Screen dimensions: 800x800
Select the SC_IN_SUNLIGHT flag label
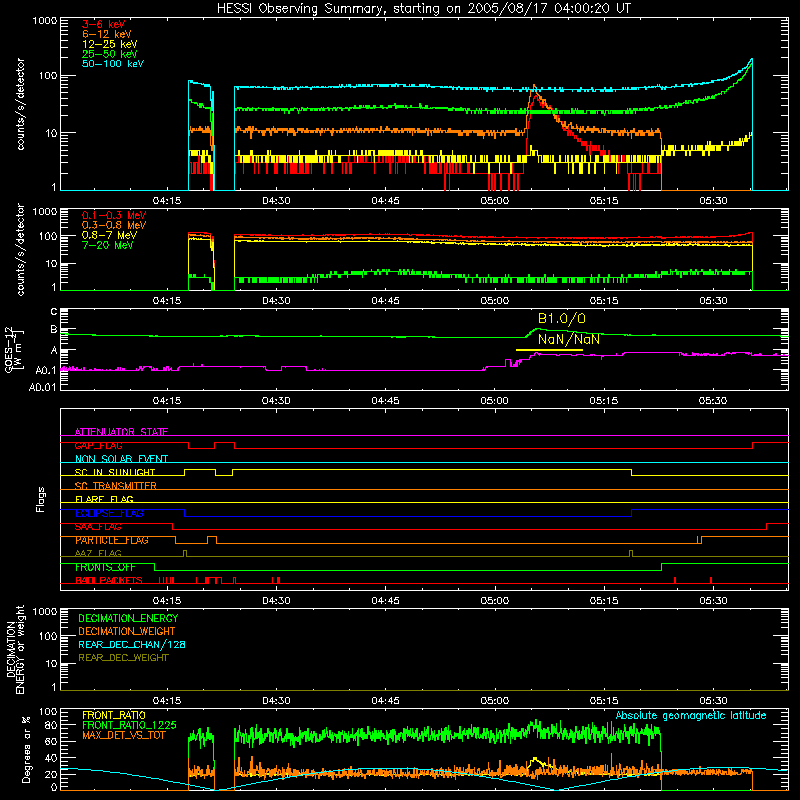point(115,472)
